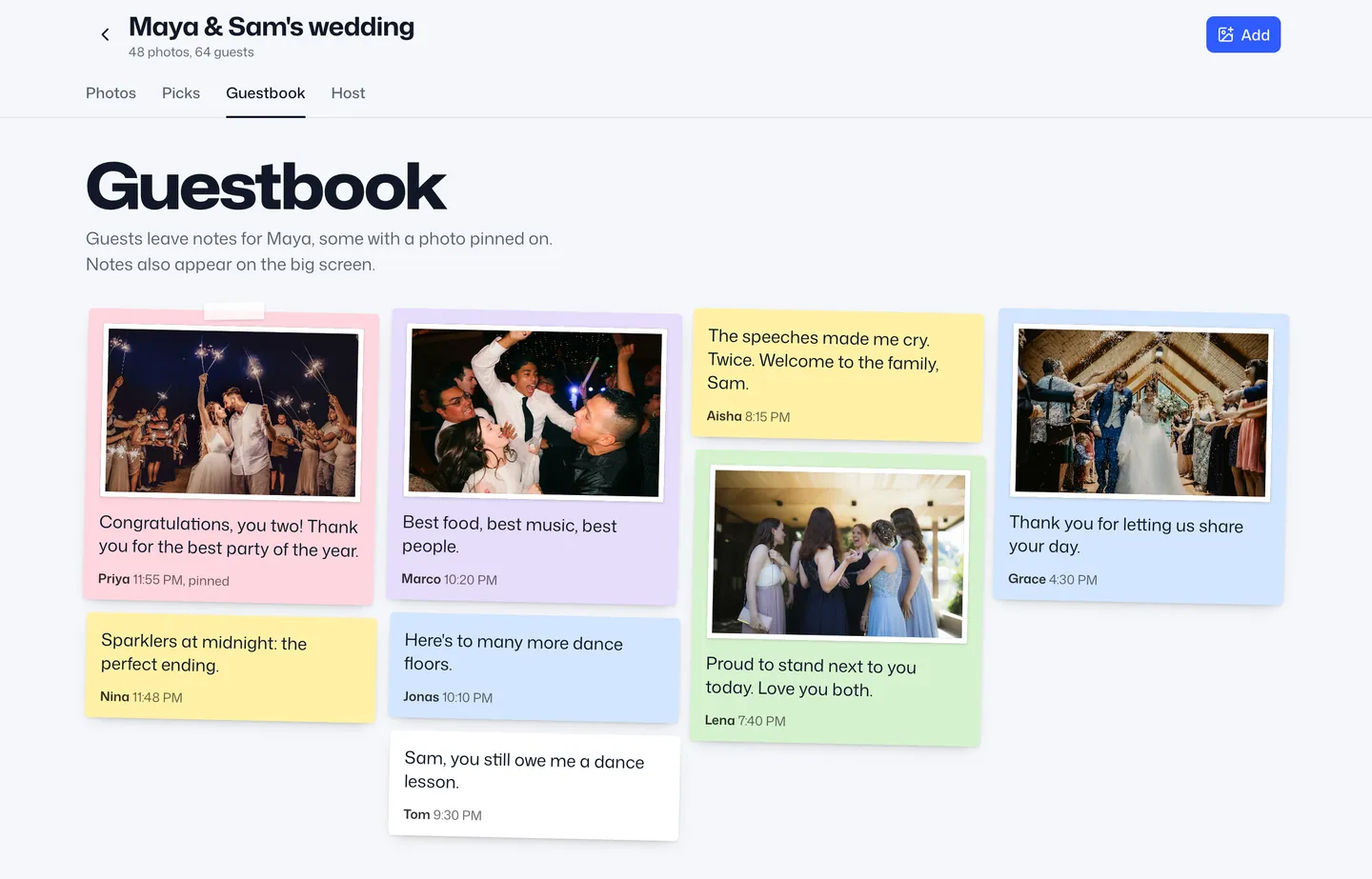1372x879 pixels.
Task: Go to the Host tab
Action: (348, 93)
